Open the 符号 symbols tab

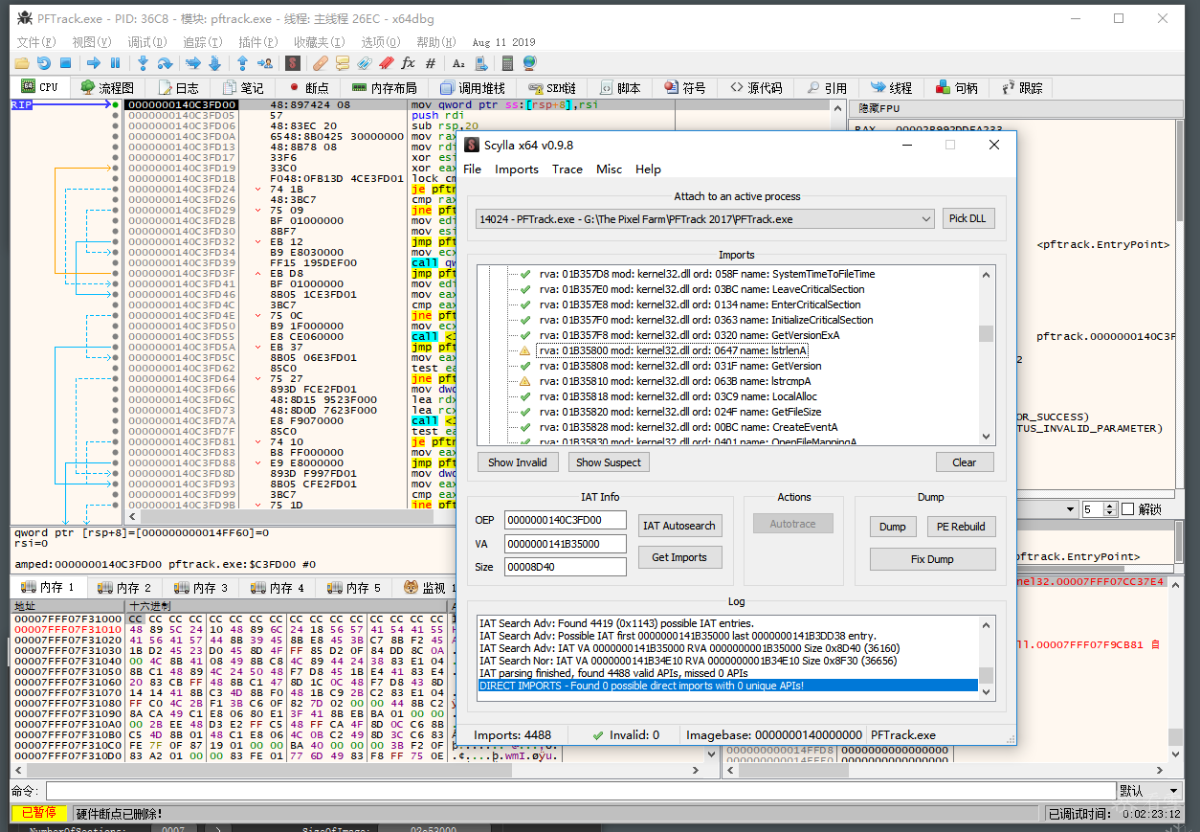(686, 87)
